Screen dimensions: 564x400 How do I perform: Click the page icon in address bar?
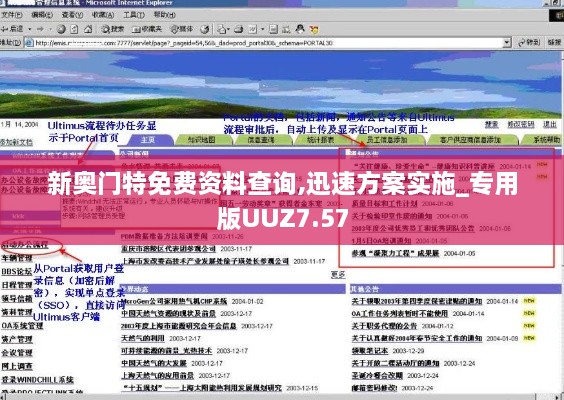coord(29,43)
